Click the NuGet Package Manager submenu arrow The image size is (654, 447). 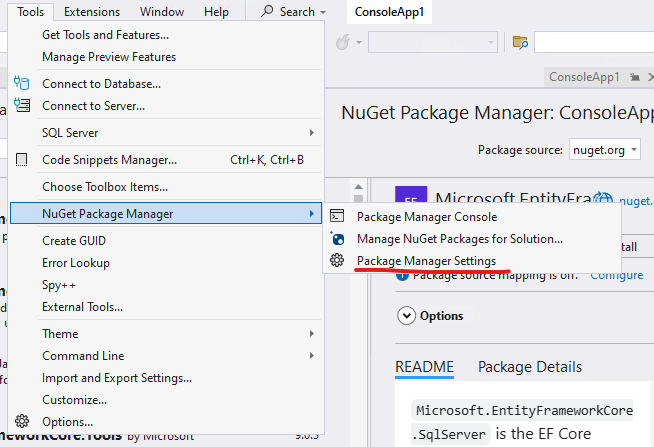tap(312, 213)
